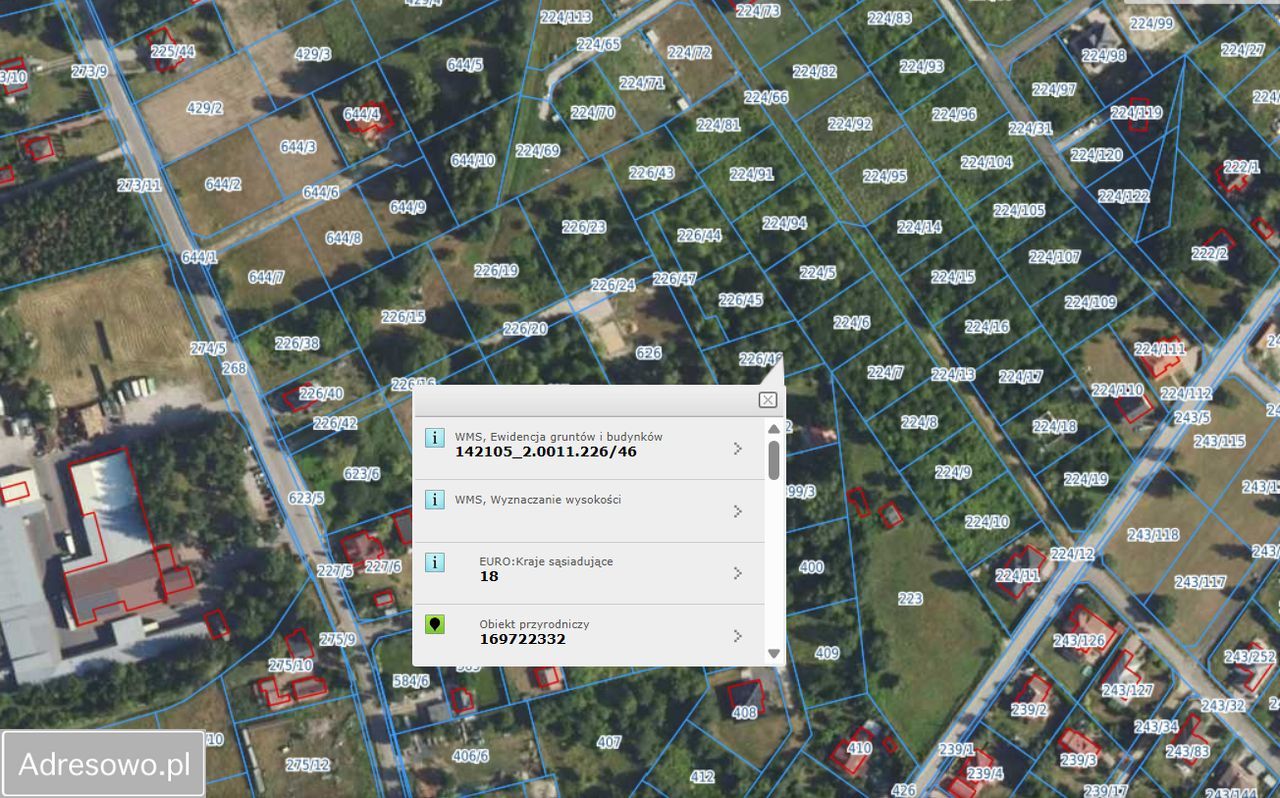Screen dimensions: 1280x798
Task: Click parcel label 243/117 on the map
Action: click(x=1200, y=582)
